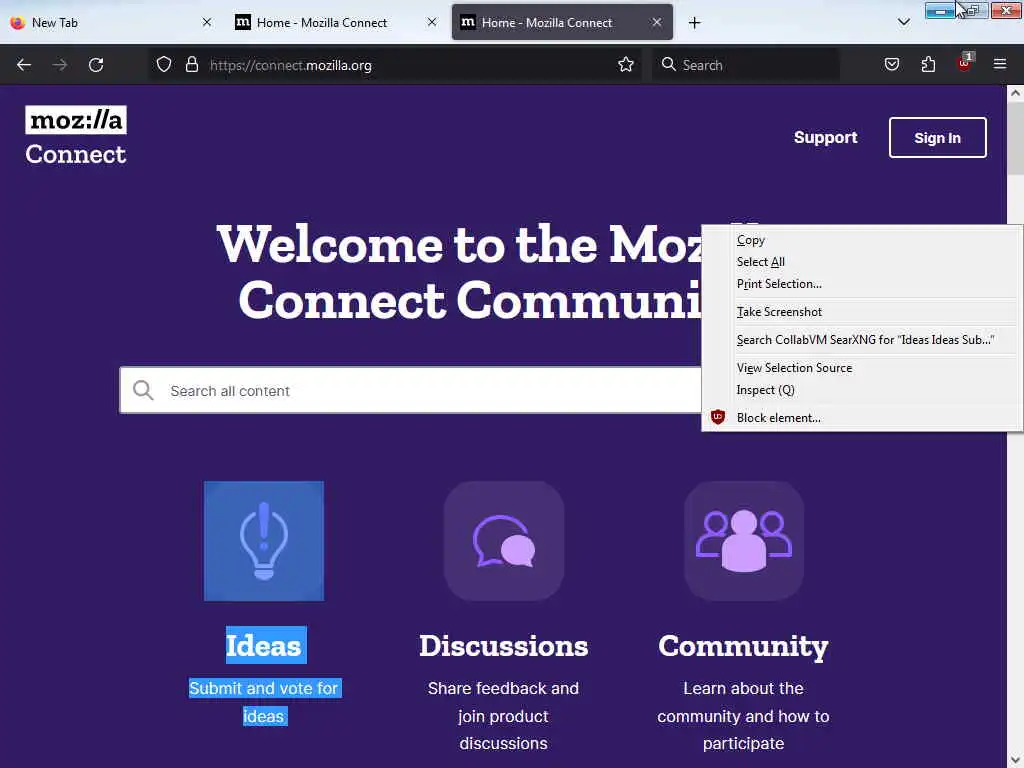Open the Community heading link
Image resolution: width=1024 pixels, height=768 pixels.
click(743, 647)
